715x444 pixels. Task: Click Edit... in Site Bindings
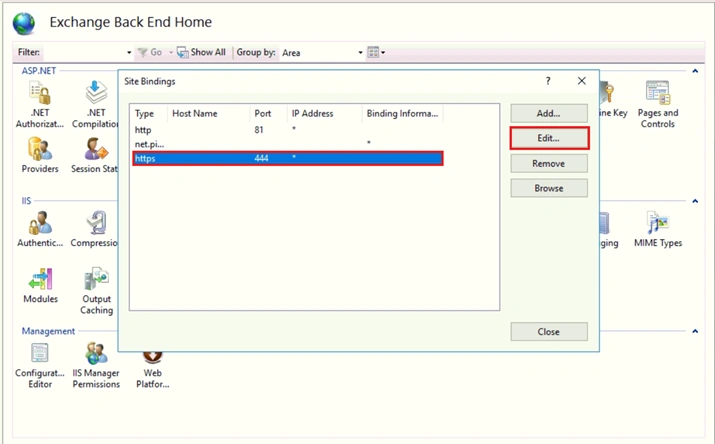click(x=549, y=138)
